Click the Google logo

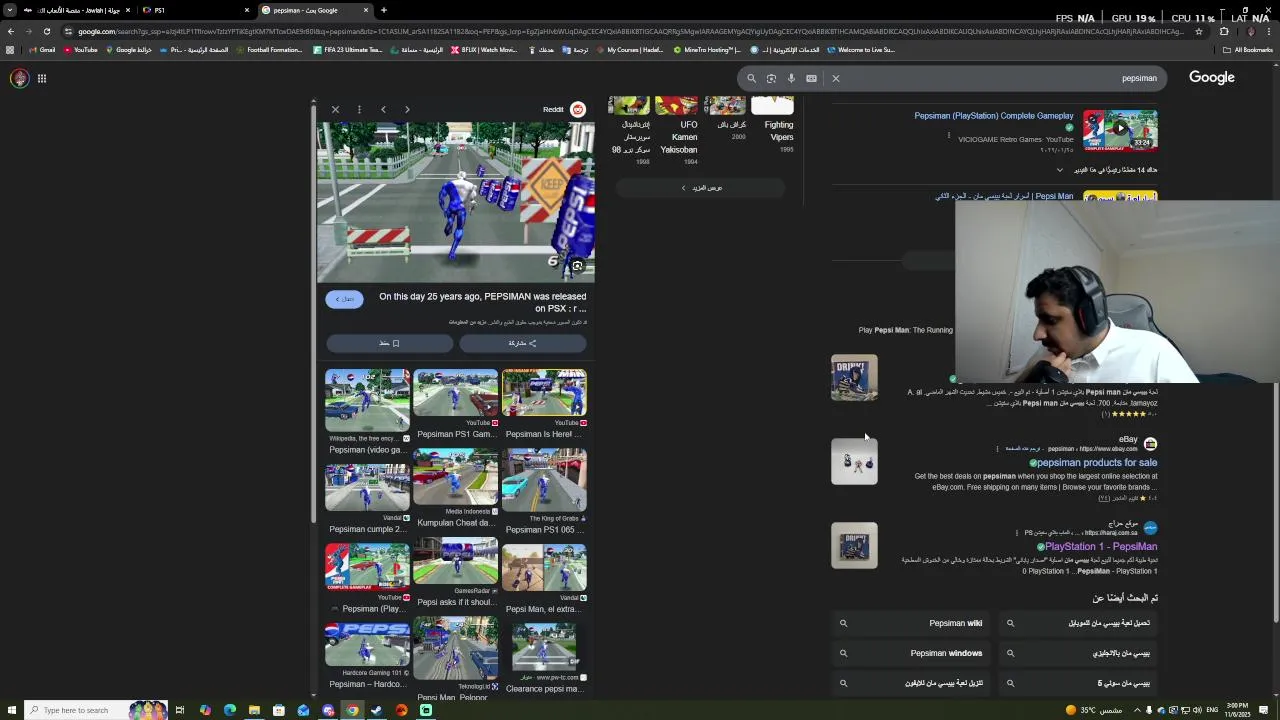(1211, 77)
